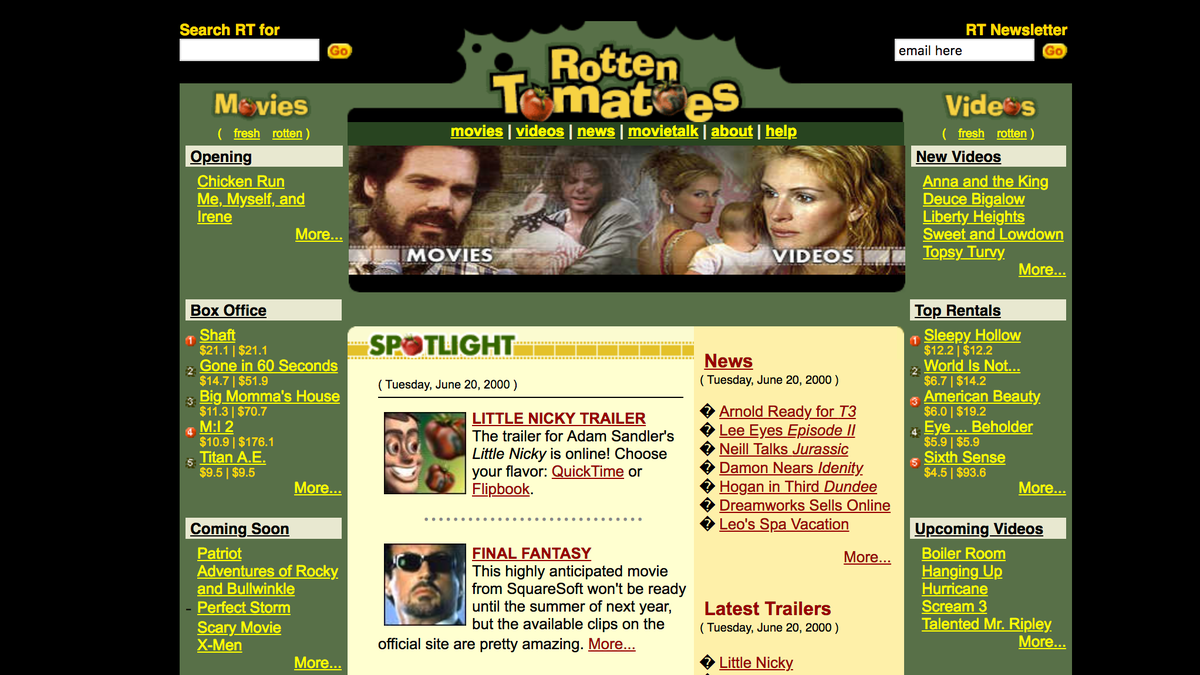The image size is (1200, 675).
Task: Open the Deuce Bigalow link
Action: (974, 199)
